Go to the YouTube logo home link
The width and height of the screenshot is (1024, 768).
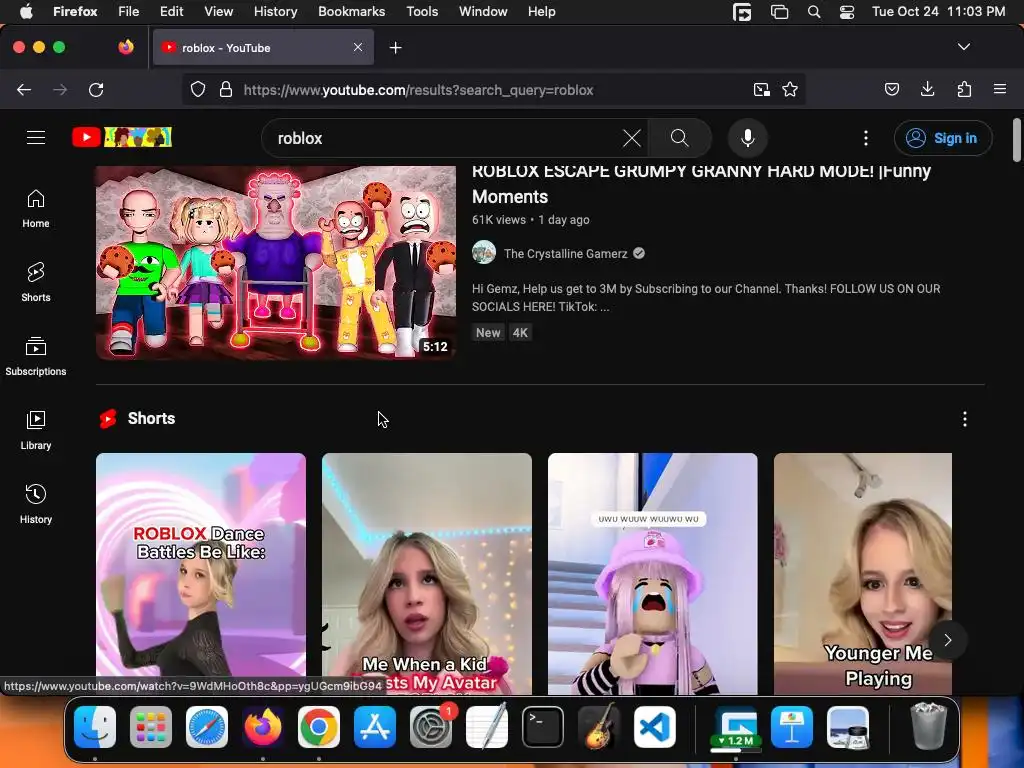pyautogui.click(x=122, y=137)
